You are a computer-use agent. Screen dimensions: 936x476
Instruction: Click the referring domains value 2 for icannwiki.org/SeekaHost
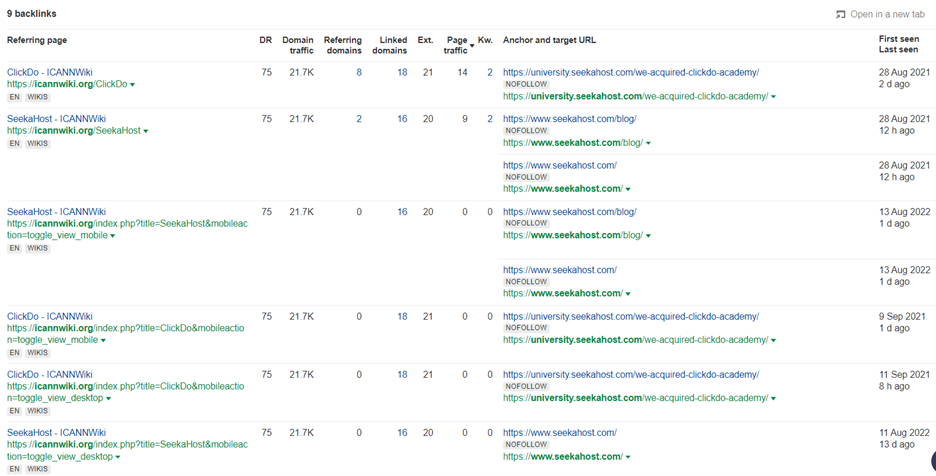[359, 119]
